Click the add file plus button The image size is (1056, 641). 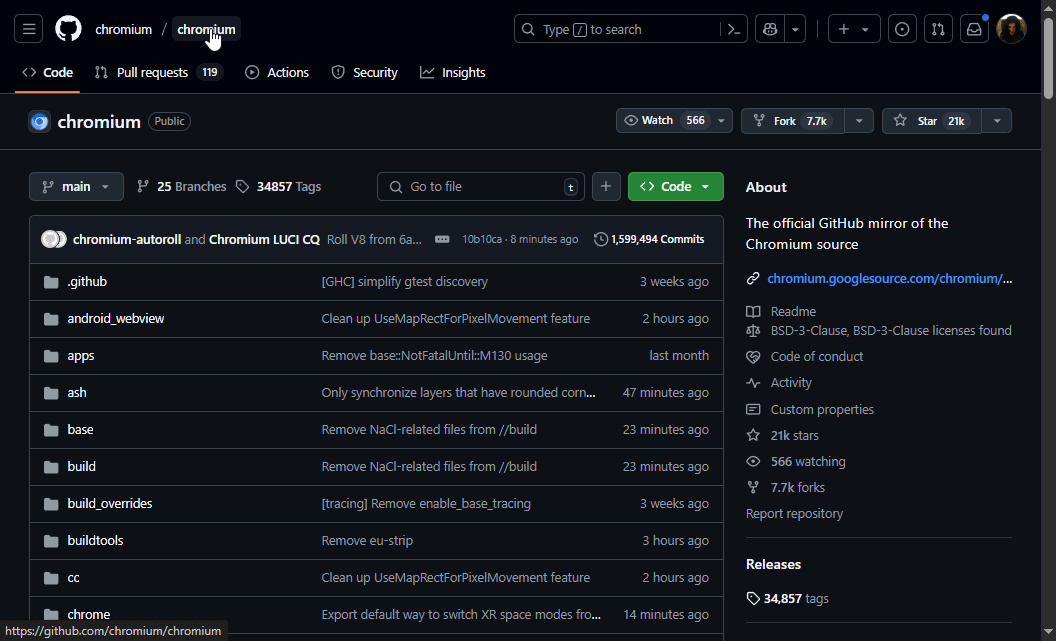(606, 187)
